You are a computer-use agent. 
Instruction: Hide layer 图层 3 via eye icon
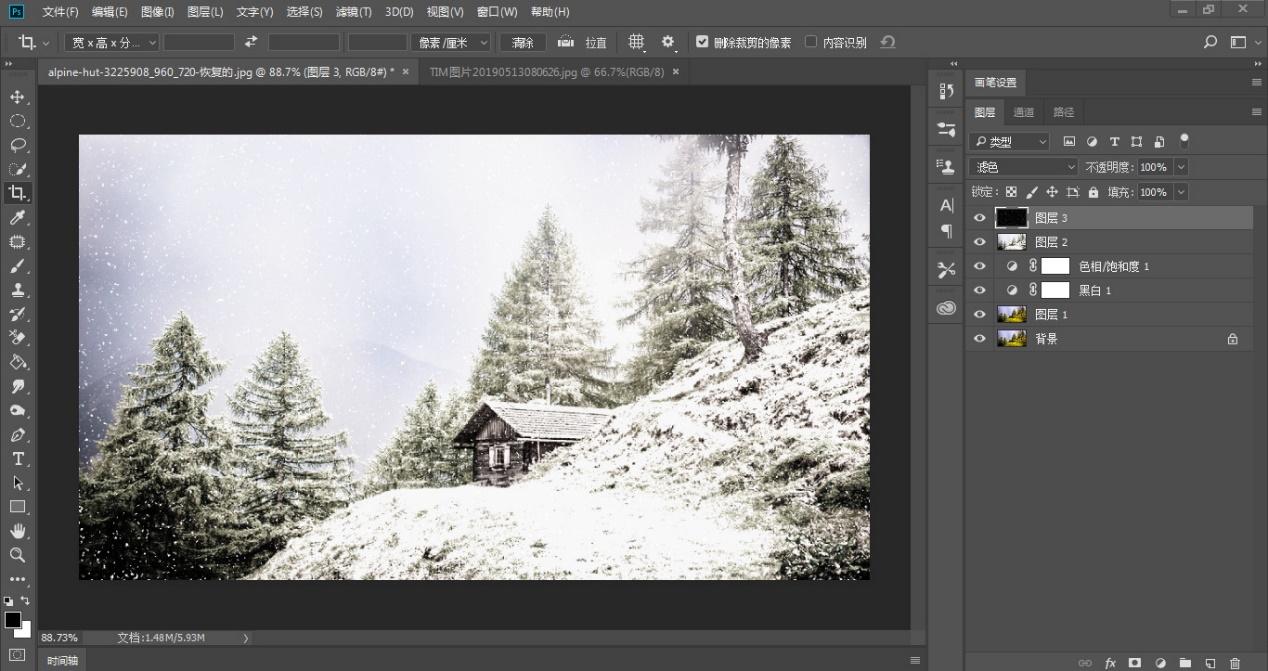tap(980, 218)
